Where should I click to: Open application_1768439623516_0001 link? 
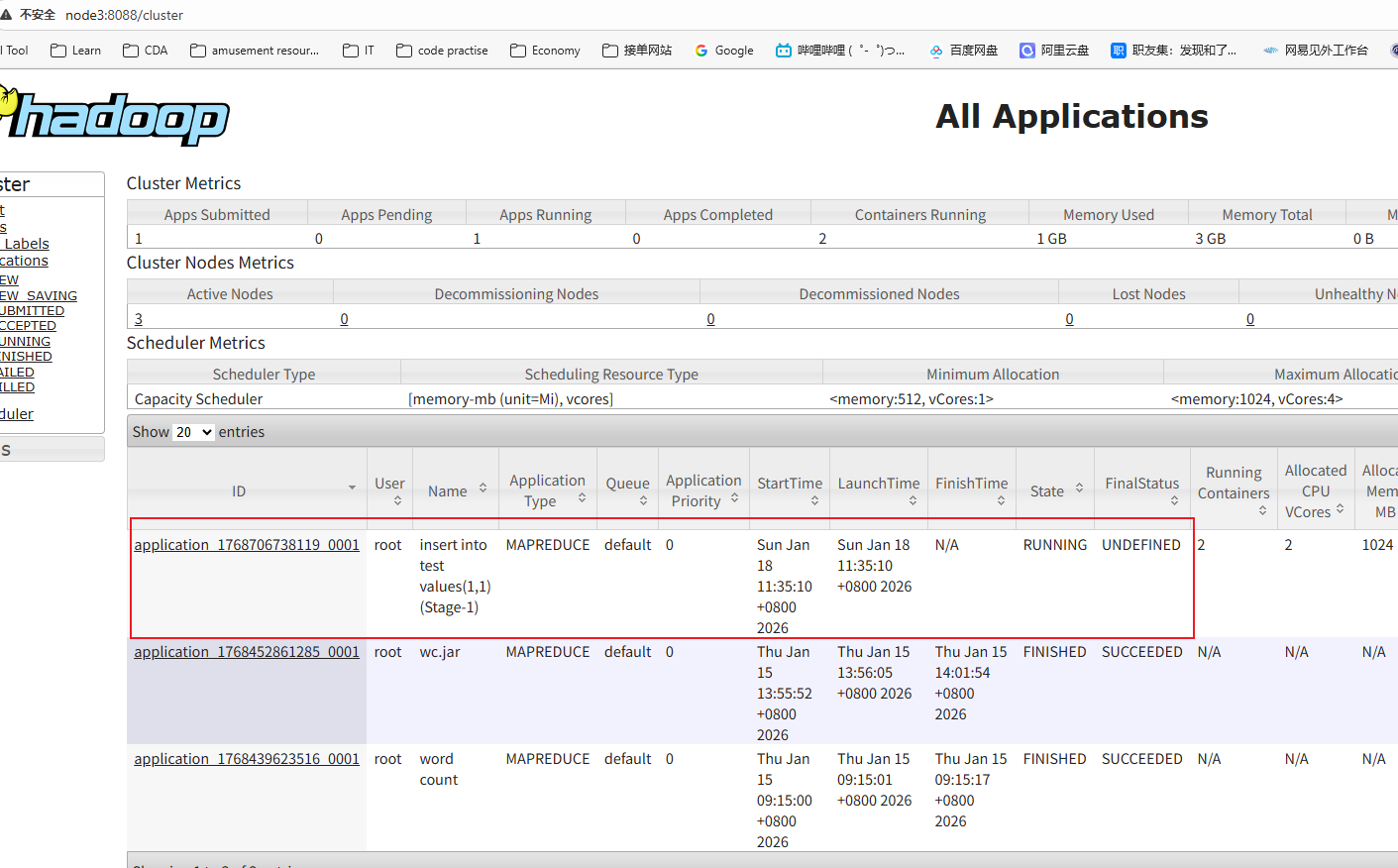pyautogui.click(x=247, y=759)
